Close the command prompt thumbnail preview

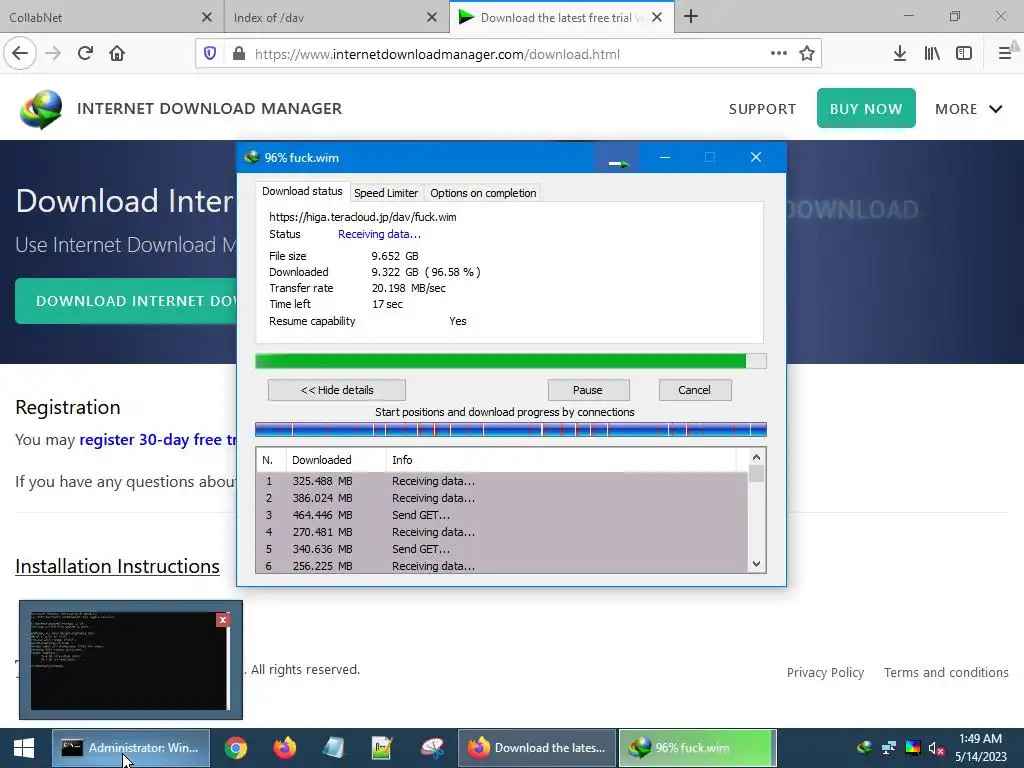point(223,620)
